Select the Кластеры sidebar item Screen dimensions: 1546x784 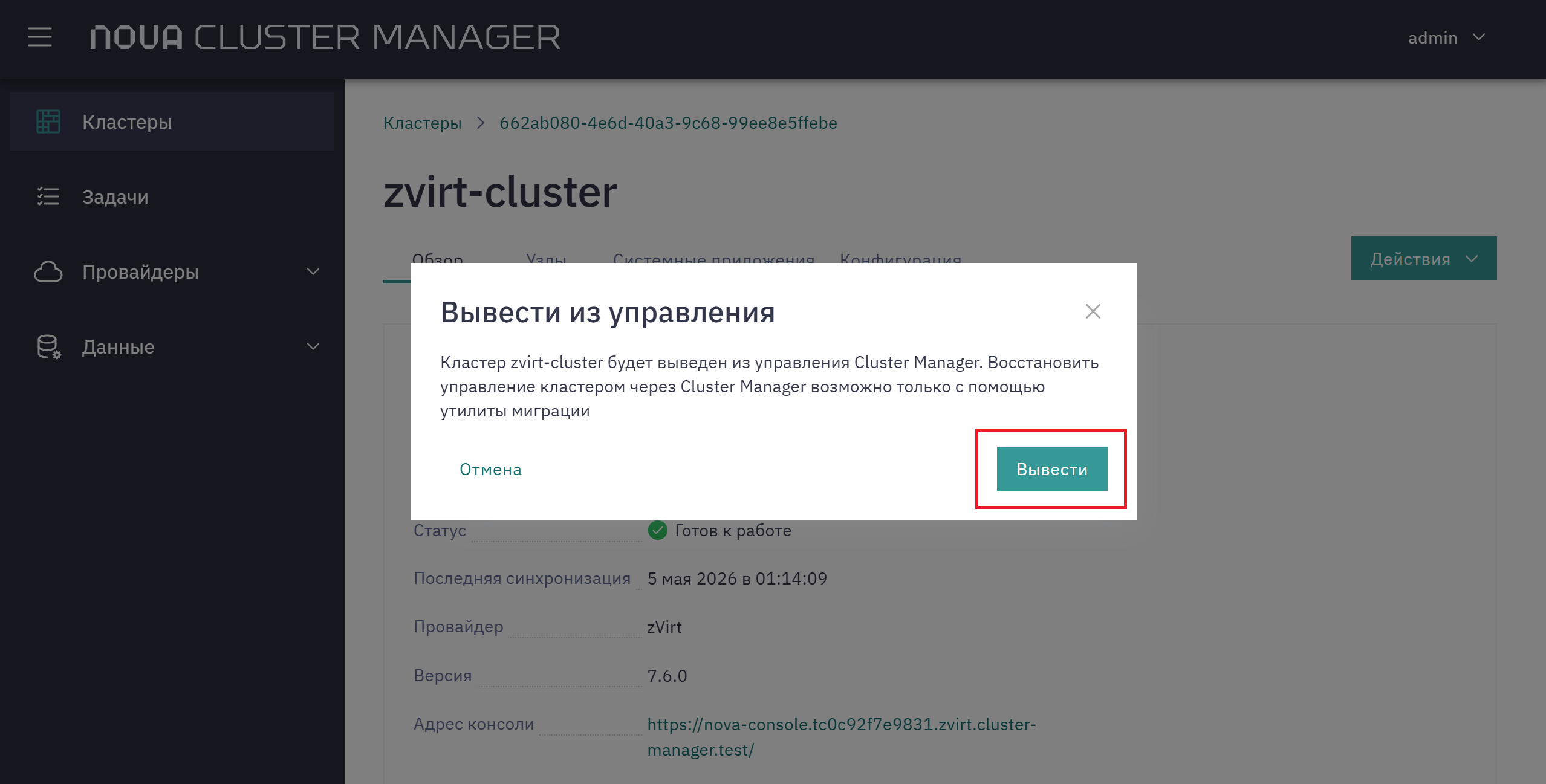tap(172, 121)
